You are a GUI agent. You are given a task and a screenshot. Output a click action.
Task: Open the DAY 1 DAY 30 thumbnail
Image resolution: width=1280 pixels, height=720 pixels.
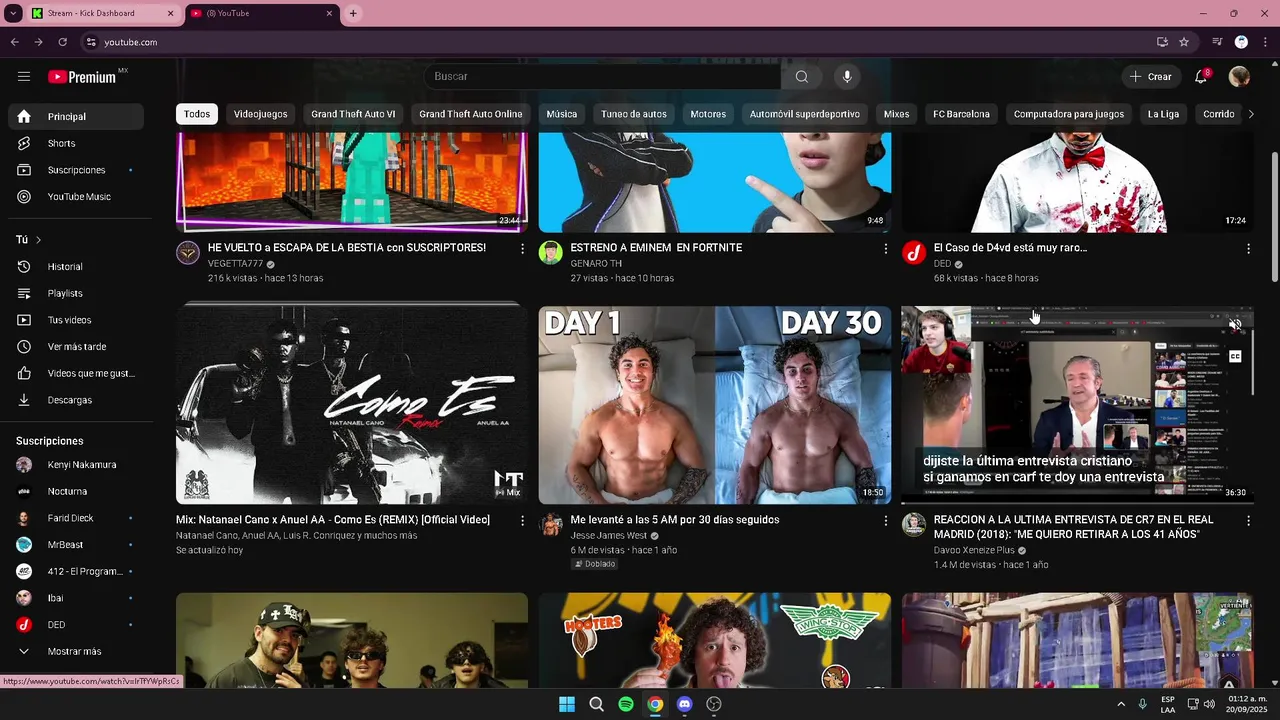[x=715, y=404]
